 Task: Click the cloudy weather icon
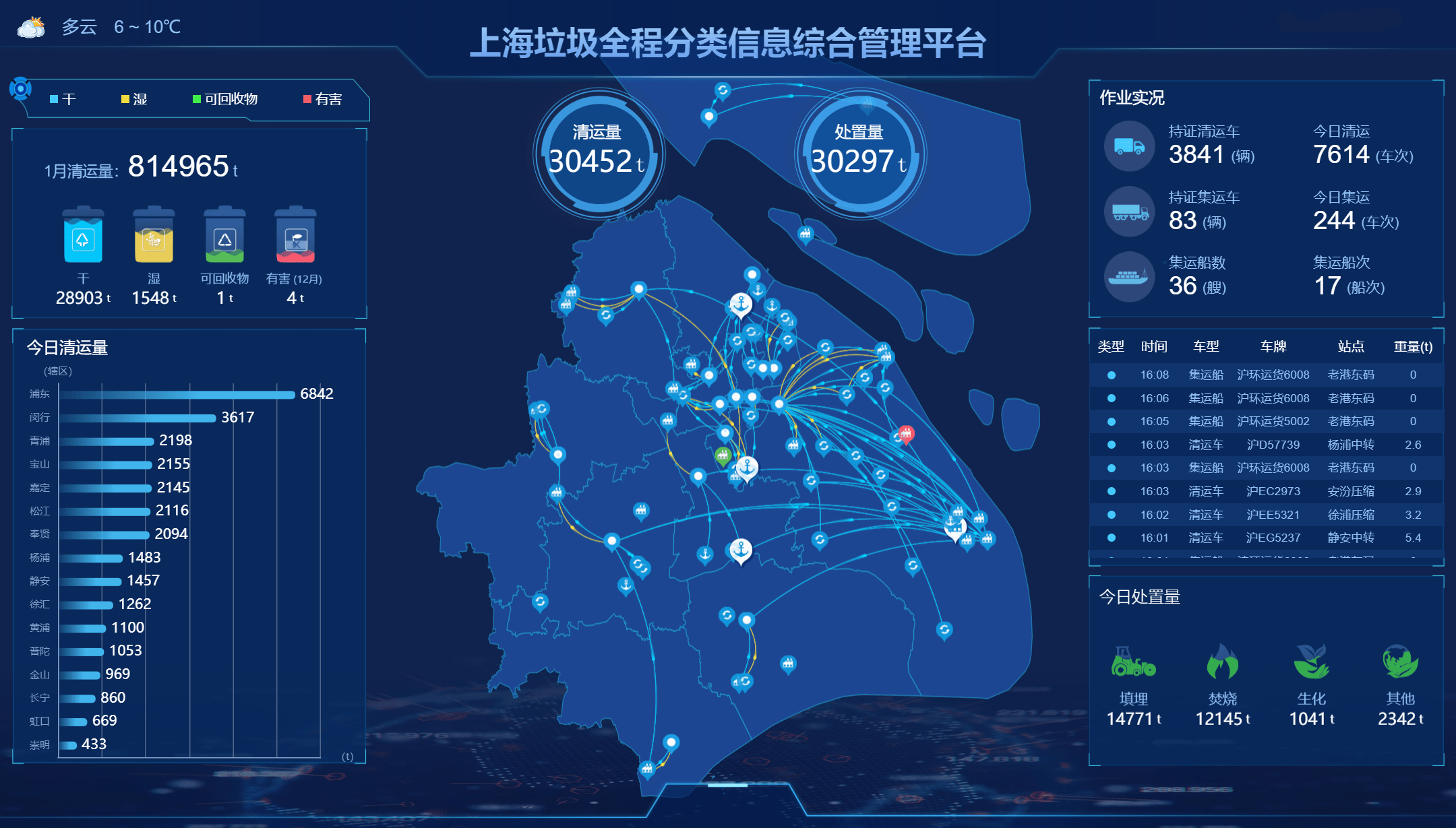tap(31, 27)
